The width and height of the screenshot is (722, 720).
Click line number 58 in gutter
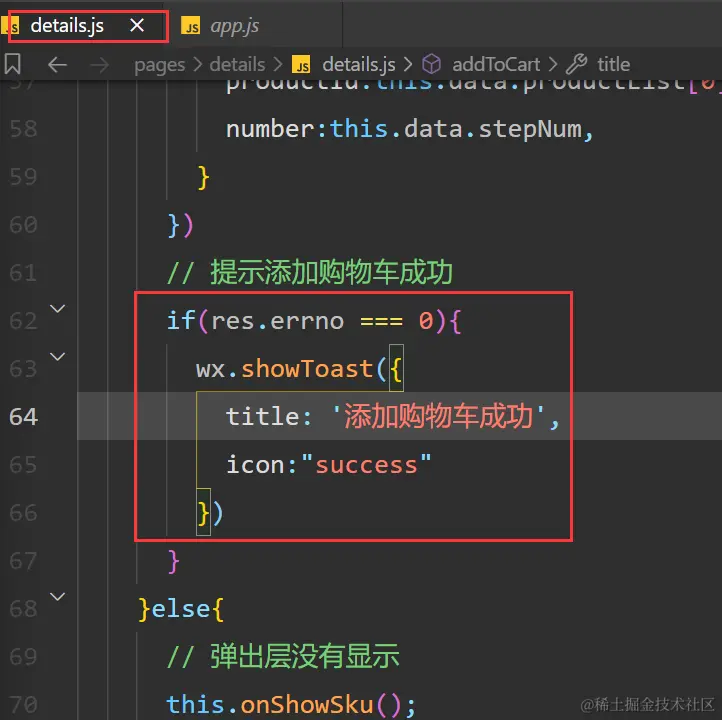[23, 128]
